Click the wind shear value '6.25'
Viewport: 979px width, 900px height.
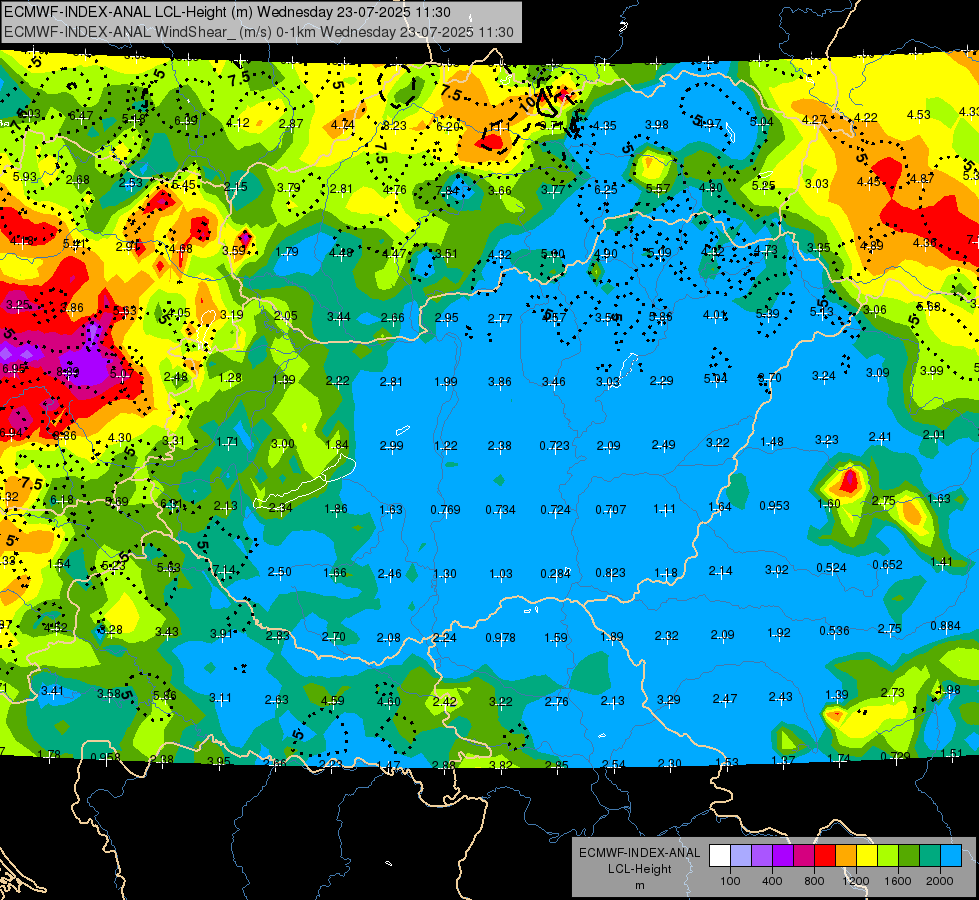tap(606, 189)
